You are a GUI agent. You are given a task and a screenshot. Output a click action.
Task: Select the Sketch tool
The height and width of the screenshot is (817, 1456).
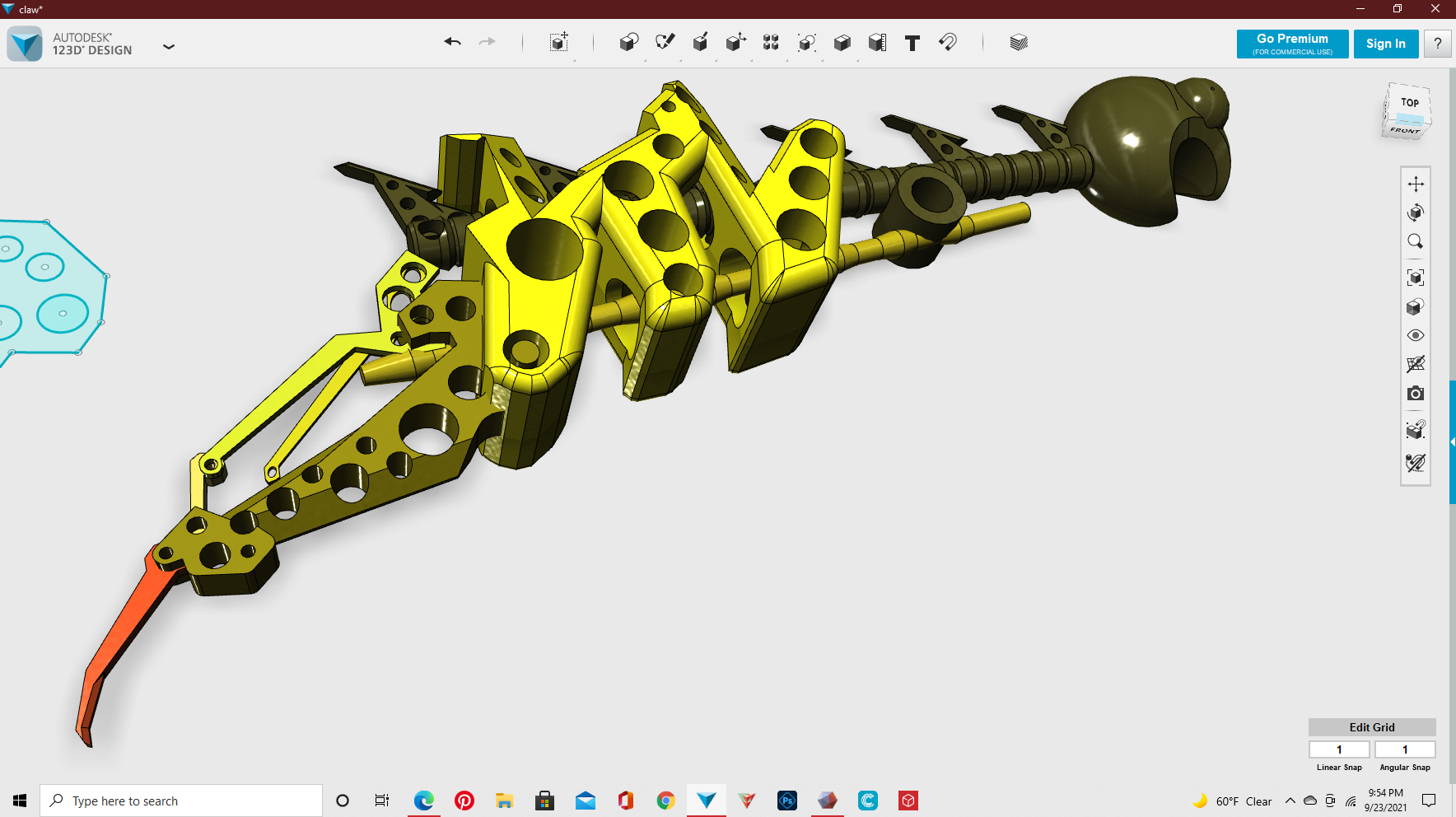(x=665, y=42)
